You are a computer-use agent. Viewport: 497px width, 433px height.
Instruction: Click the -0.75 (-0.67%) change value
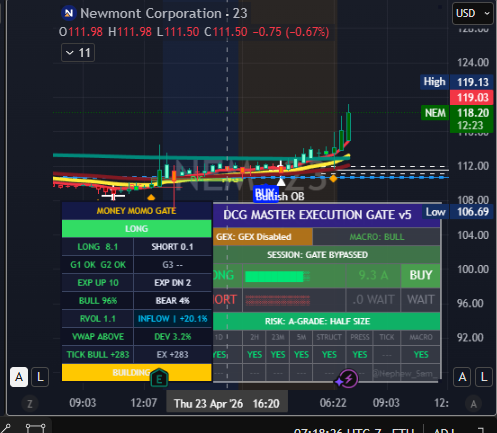291,32
